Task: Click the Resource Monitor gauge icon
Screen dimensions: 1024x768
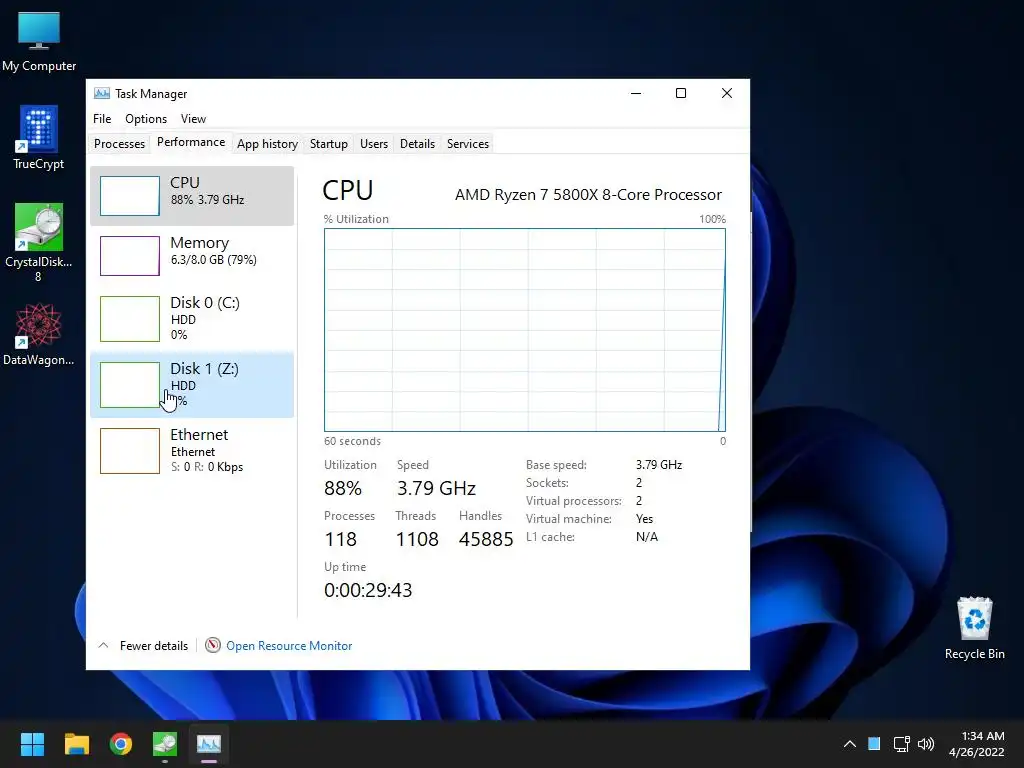Action: [213, 645]
